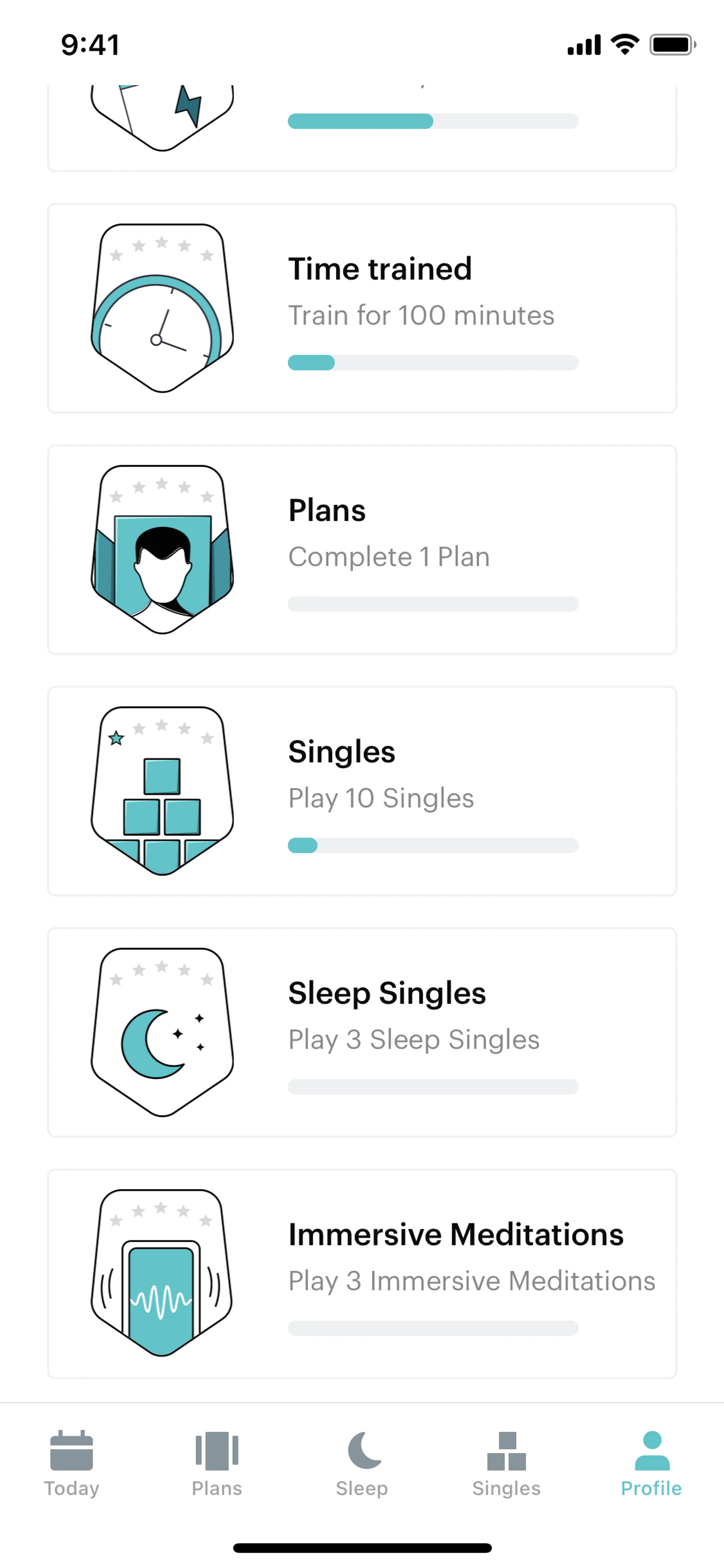Tap the Sleep Singles moon badge
This screenshot has width=724, height=1568.
pos(162,1032)
